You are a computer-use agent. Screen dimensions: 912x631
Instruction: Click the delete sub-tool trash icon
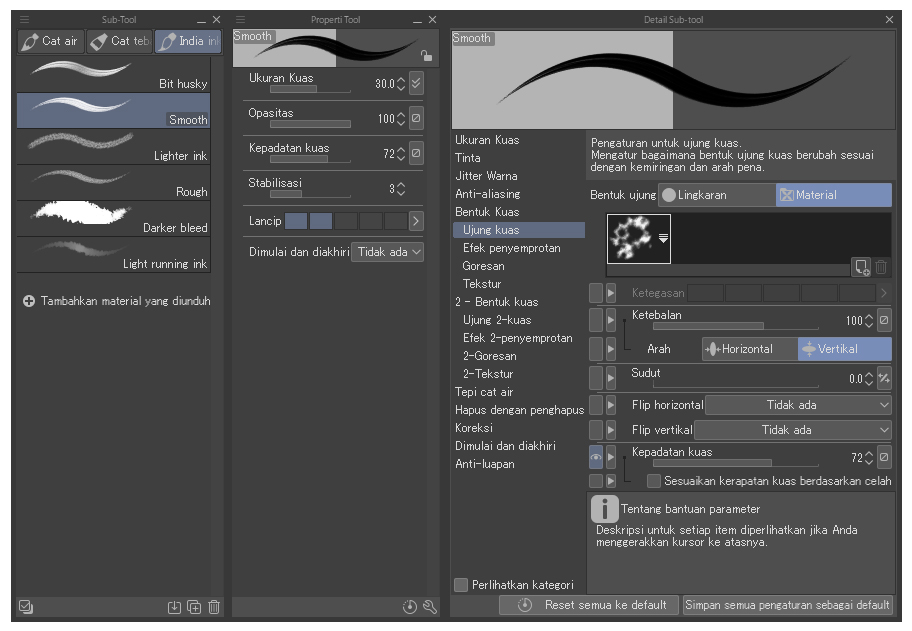pyautogui.click(x=213, y=607)
